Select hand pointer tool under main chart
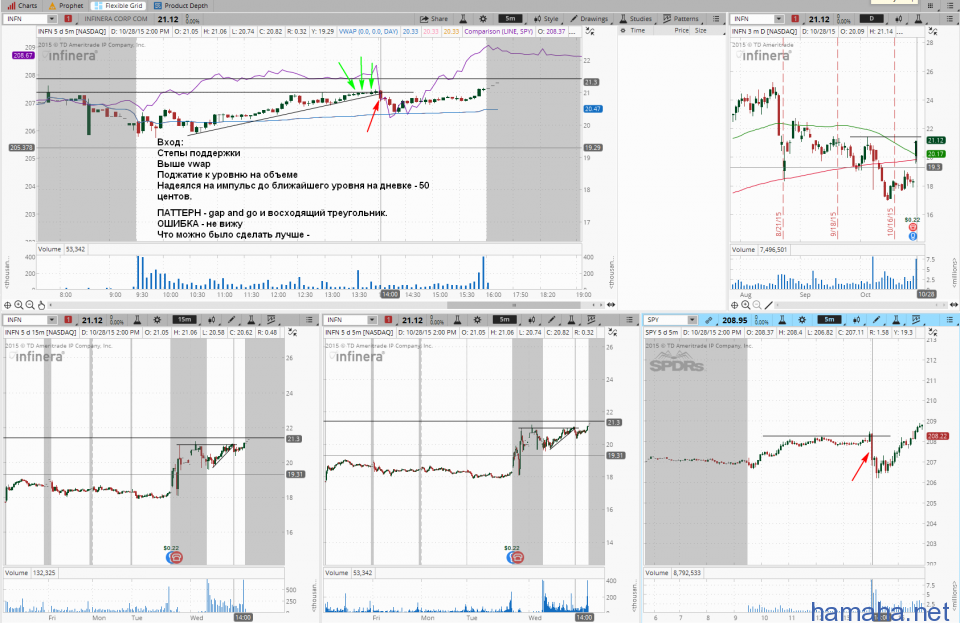 [41, 305]
